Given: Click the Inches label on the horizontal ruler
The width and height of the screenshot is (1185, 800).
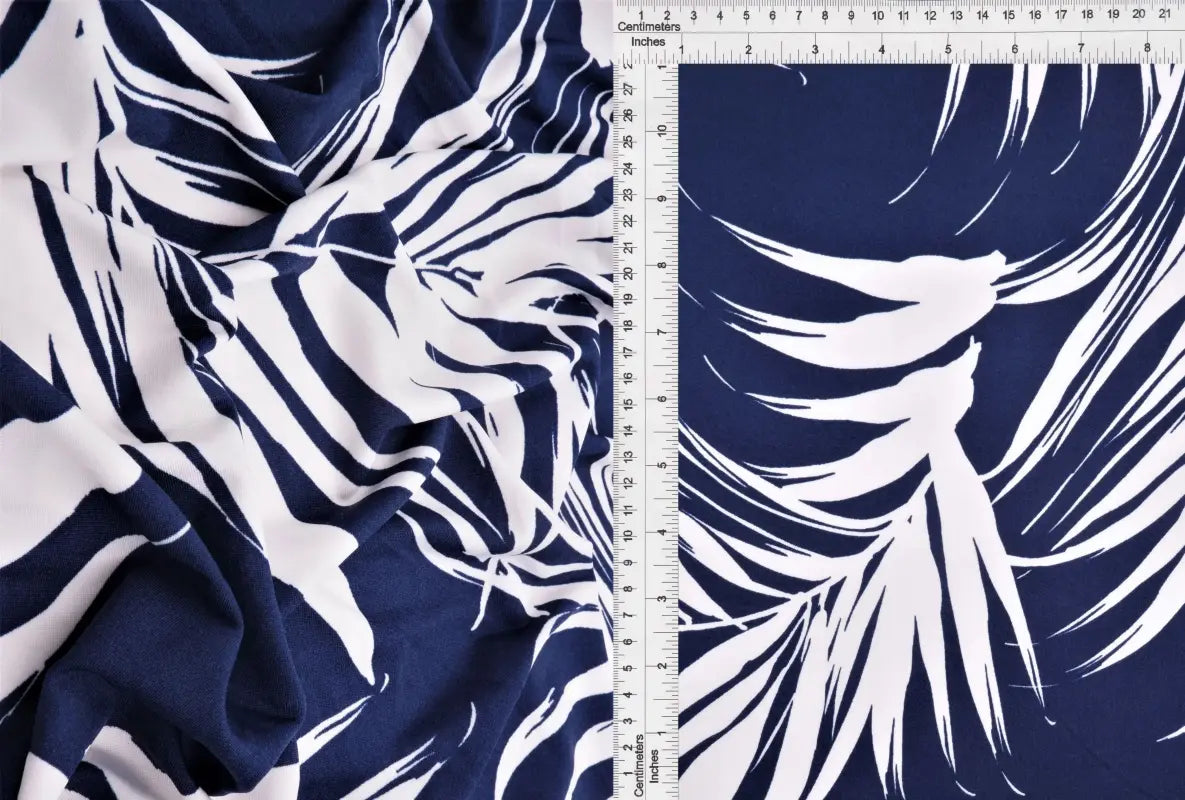Looking at the screenshot, I should coord(648,44).
